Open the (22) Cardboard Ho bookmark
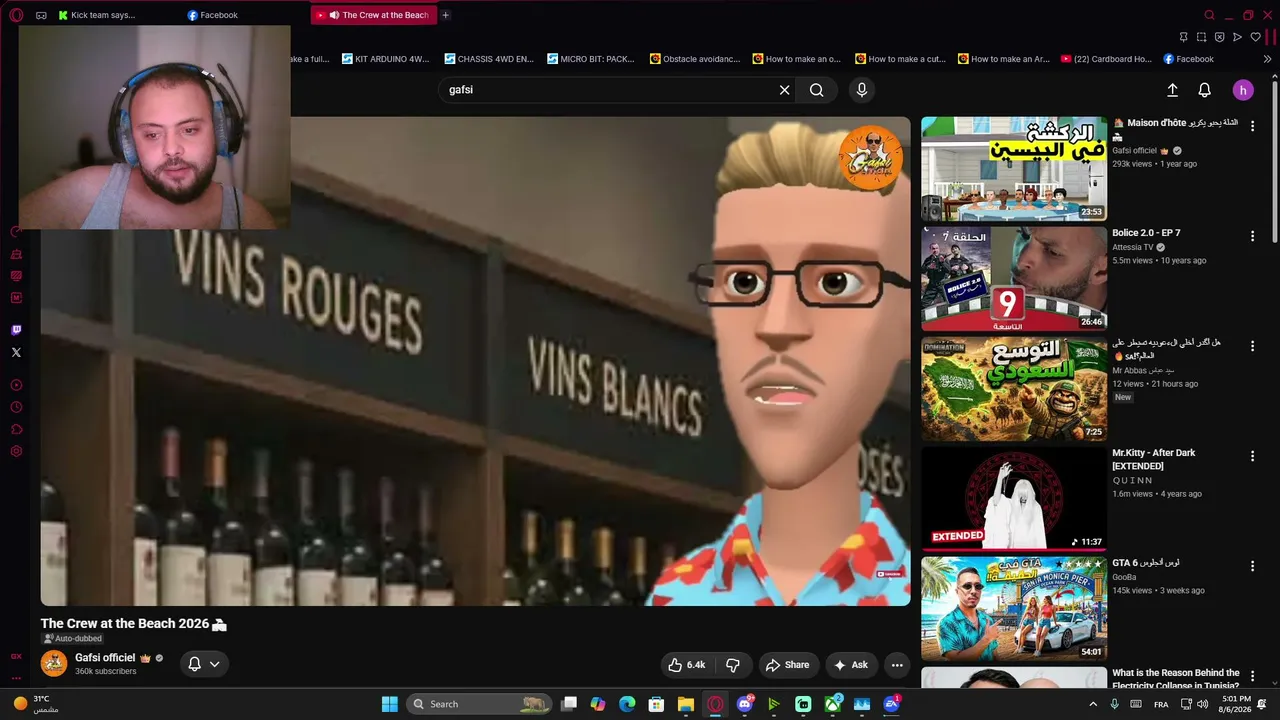1280x720 pixels. point(1106,59)
